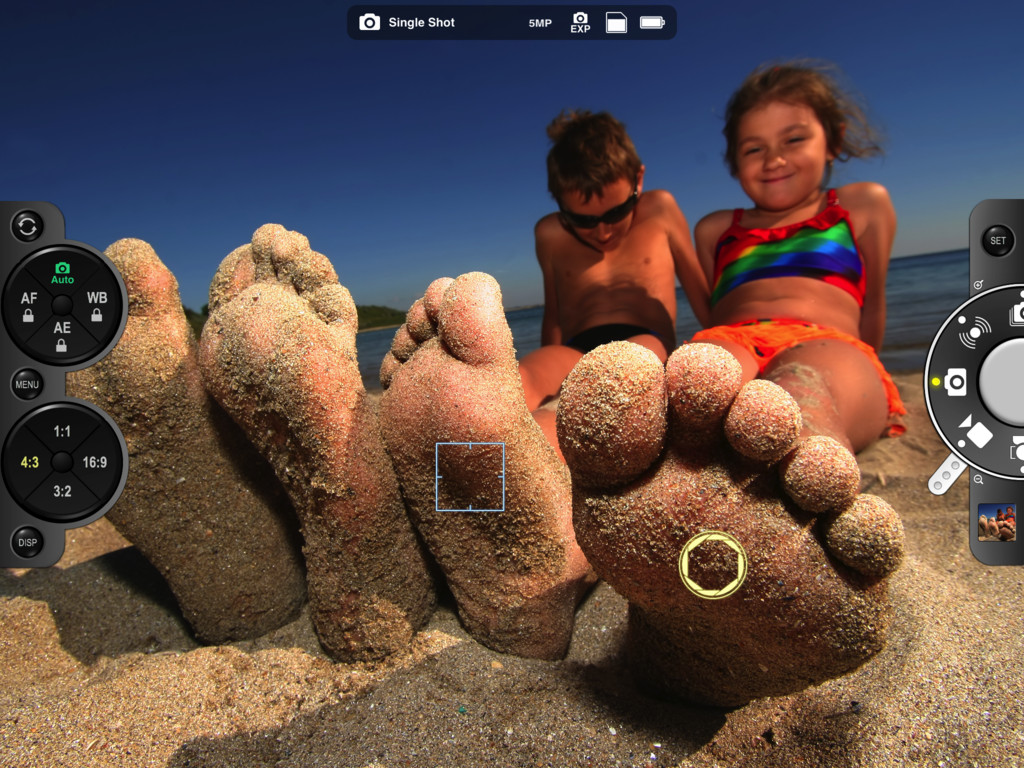This screenshot has height=768, width=1024.
Task: Open the last photo thumbnail
Action: (x=997, y=522)
